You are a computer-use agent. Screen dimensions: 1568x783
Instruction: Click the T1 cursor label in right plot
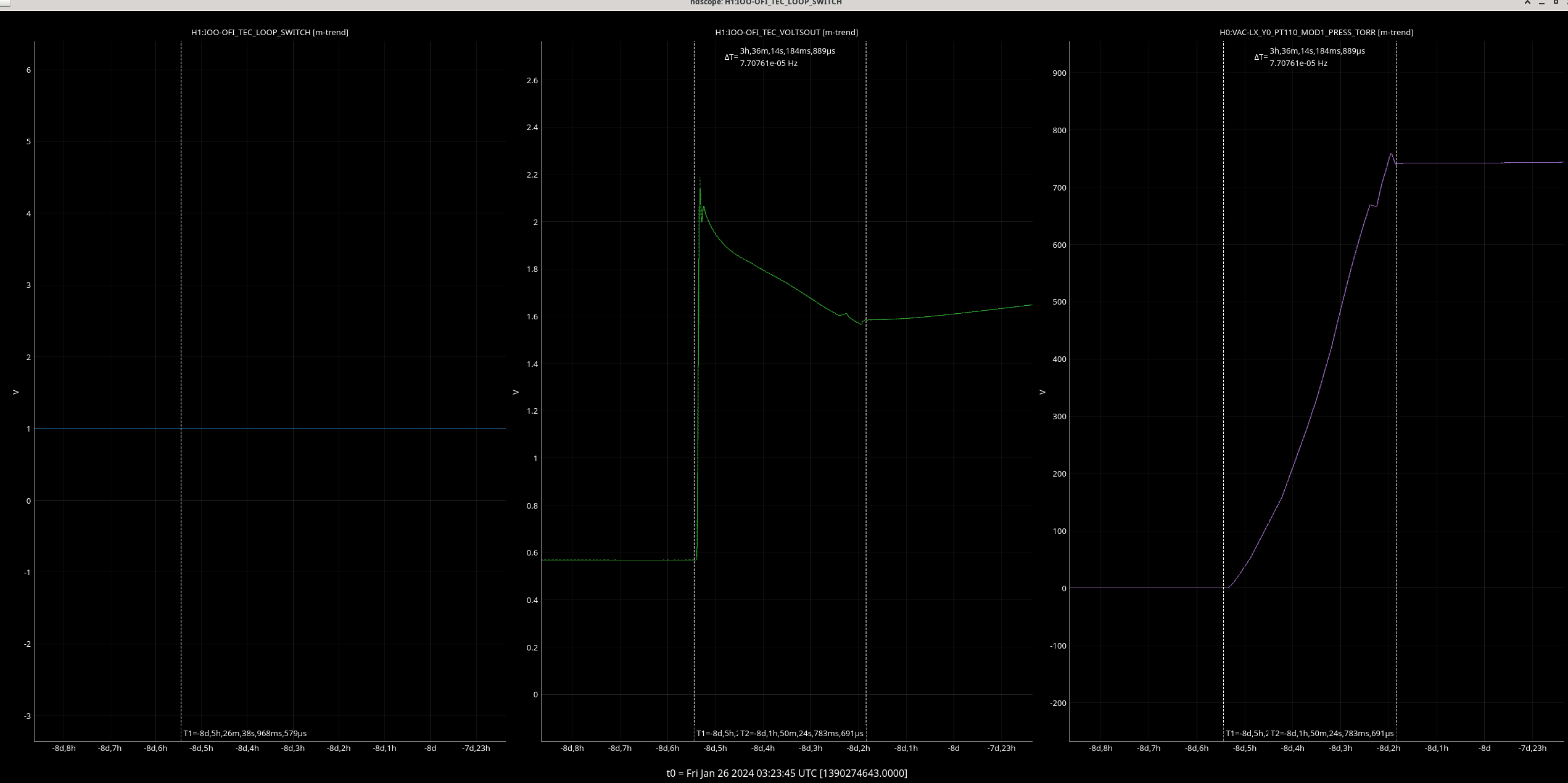[1245, 733]
